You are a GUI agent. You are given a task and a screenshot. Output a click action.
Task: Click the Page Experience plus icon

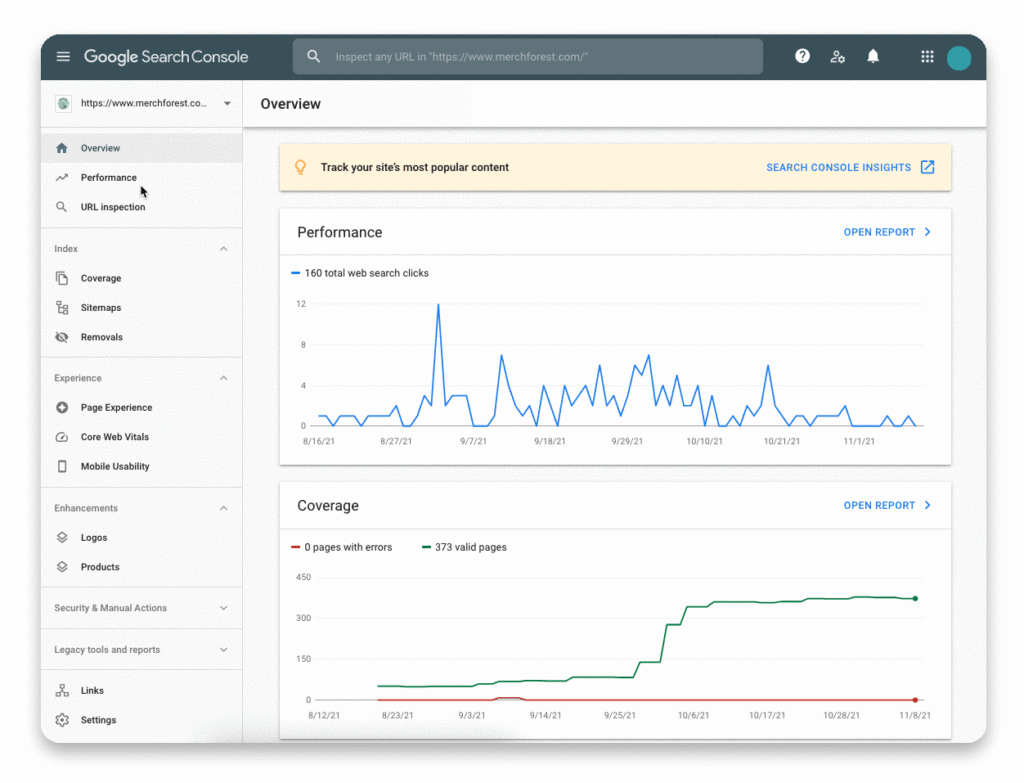(x=62, y=407)
